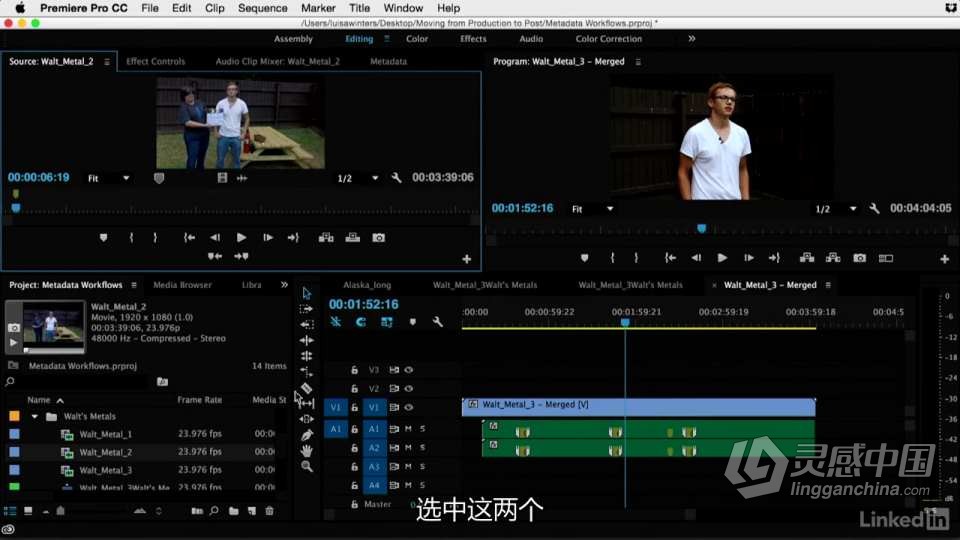Open timeline display settings wrench
This screenshot has width=960, height=540.
coord(438,321)
